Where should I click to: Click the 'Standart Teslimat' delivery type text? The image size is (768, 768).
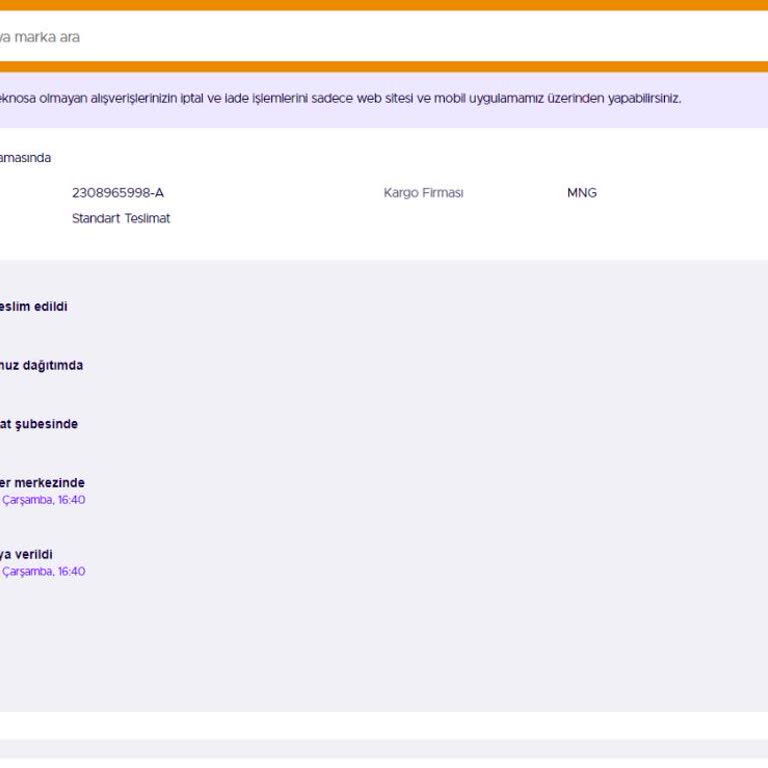pos(121,218)
